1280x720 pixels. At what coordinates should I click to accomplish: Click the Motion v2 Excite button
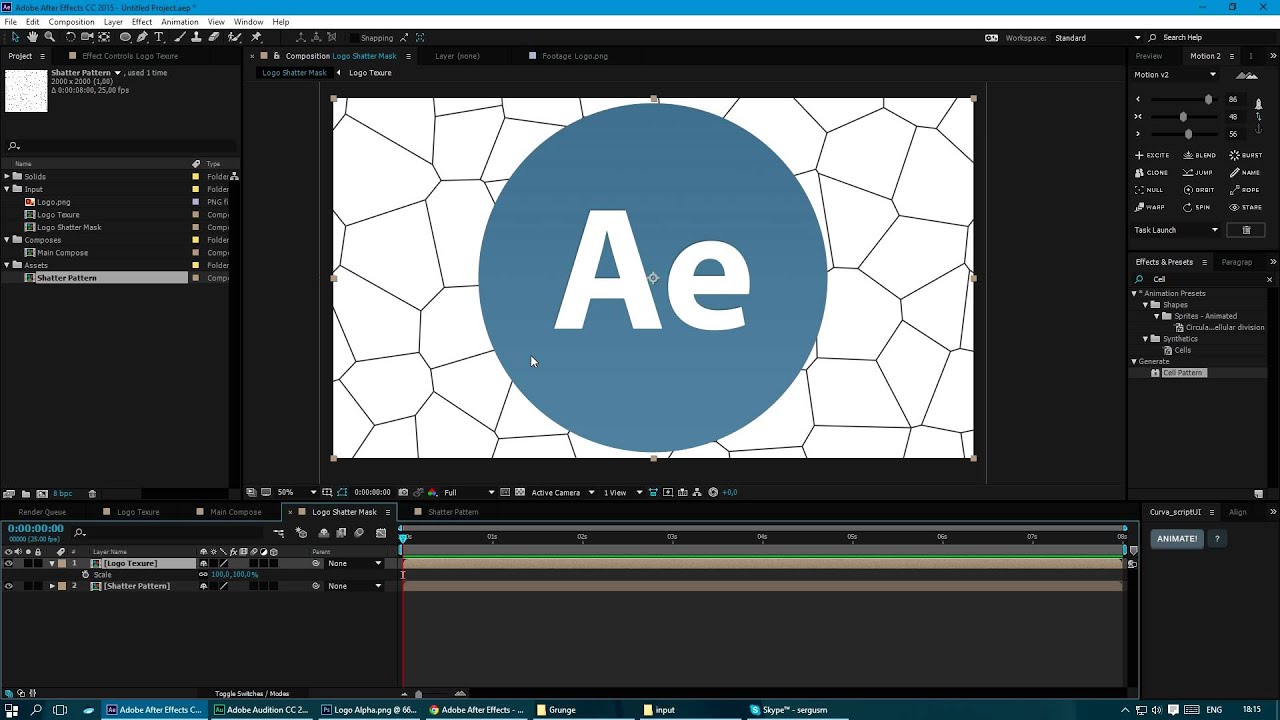1152,155
